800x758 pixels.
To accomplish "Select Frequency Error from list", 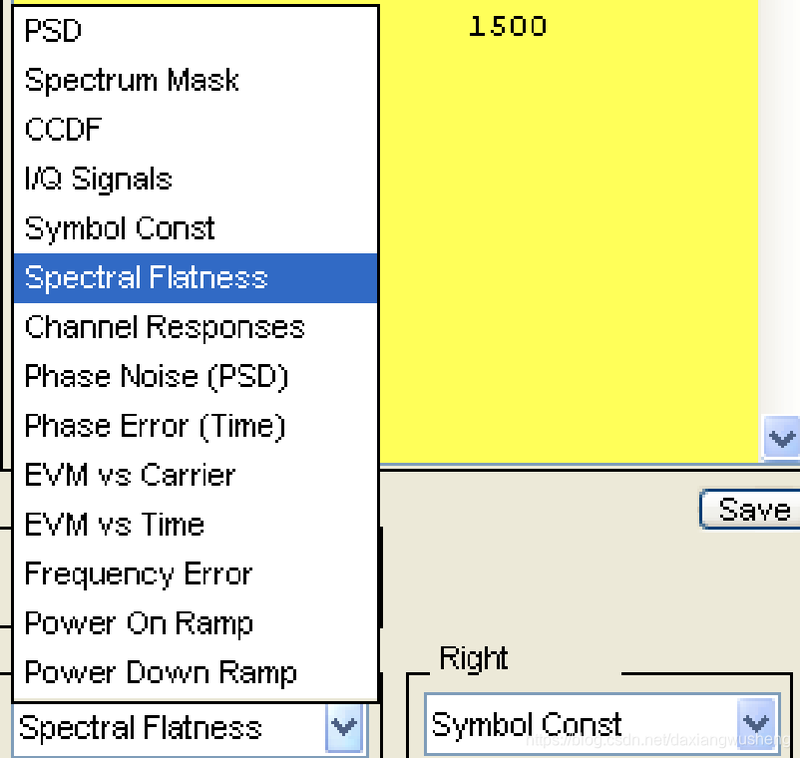I will tap(195, 574).
